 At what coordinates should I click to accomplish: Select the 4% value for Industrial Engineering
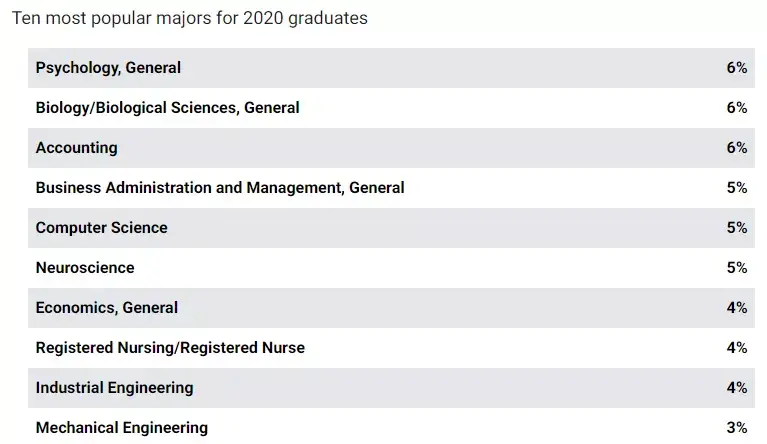click(737, 388)
